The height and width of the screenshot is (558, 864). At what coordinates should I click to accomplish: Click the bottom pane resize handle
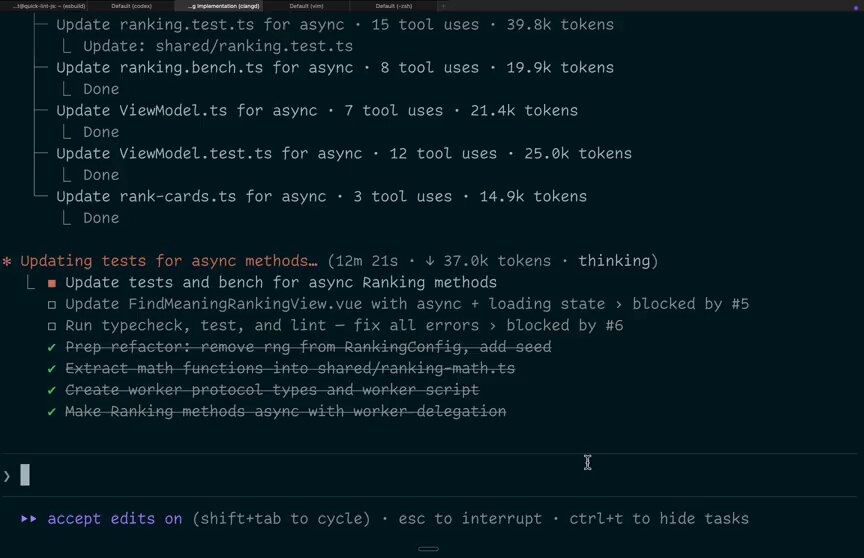coord(428,549)
